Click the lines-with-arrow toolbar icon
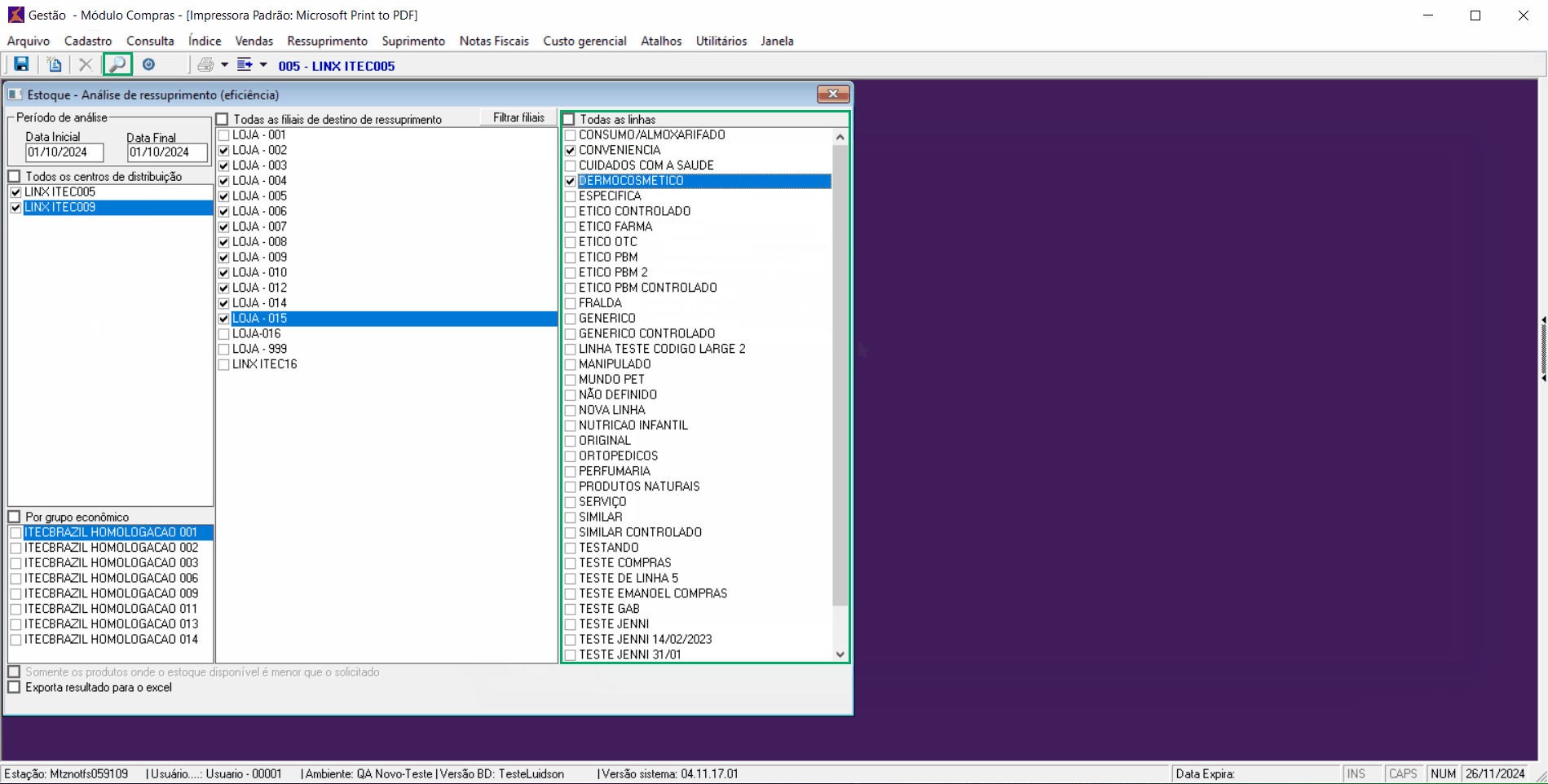1548x784 pixels. pyautogui.click(x=245, y=64)
